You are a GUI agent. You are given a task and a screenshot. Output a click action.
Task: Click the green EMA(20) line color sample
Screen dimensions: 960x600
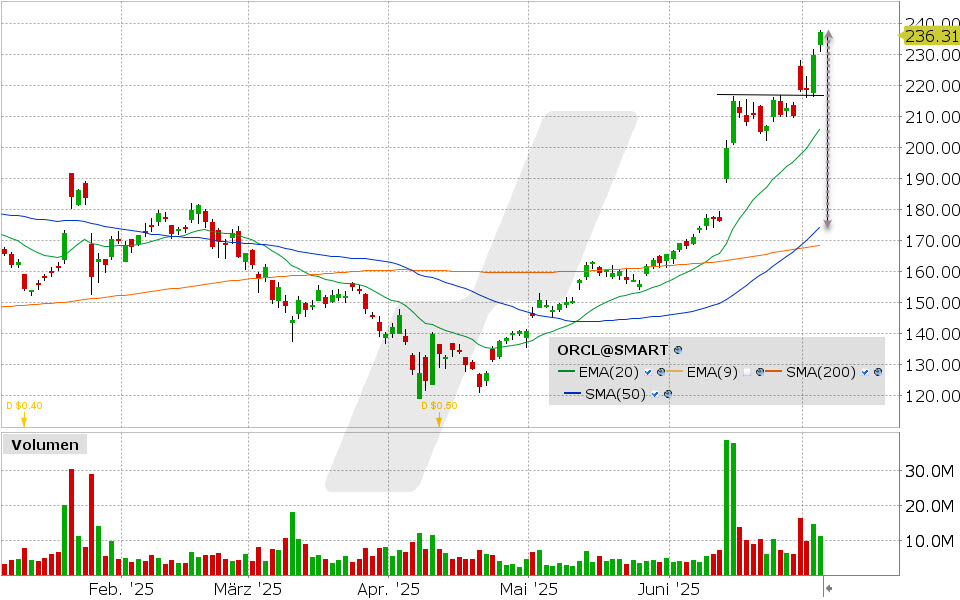(x=566, y=372)
